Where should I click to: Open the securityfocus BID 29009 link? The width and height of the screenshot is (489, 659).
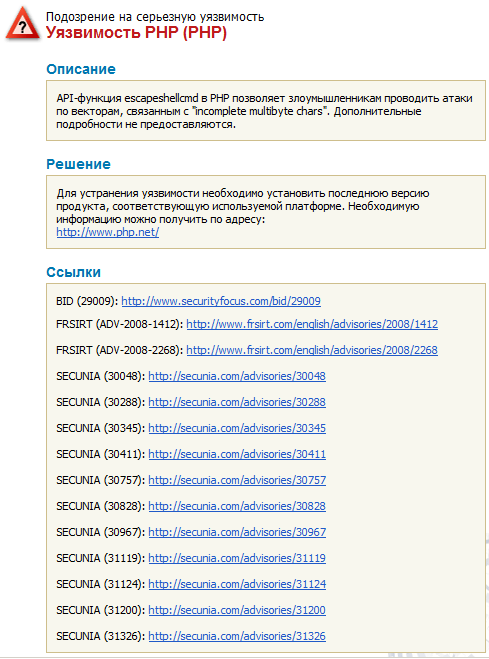pos(221,301)
